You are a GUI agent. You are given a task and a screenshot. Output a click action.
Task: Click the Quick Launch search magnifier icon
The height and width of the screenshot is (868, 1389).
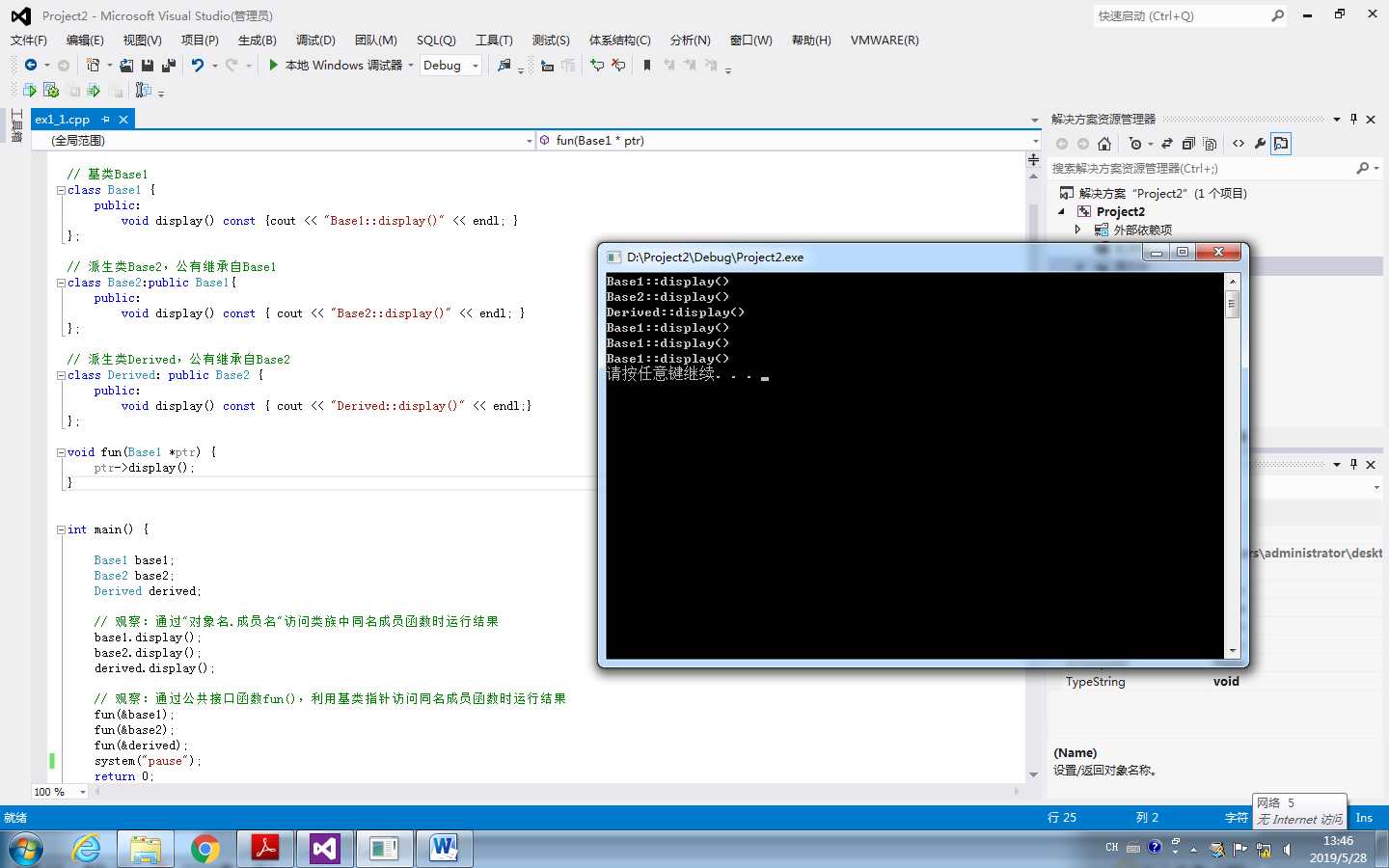pyautogui.click(x=1277, y=15)
